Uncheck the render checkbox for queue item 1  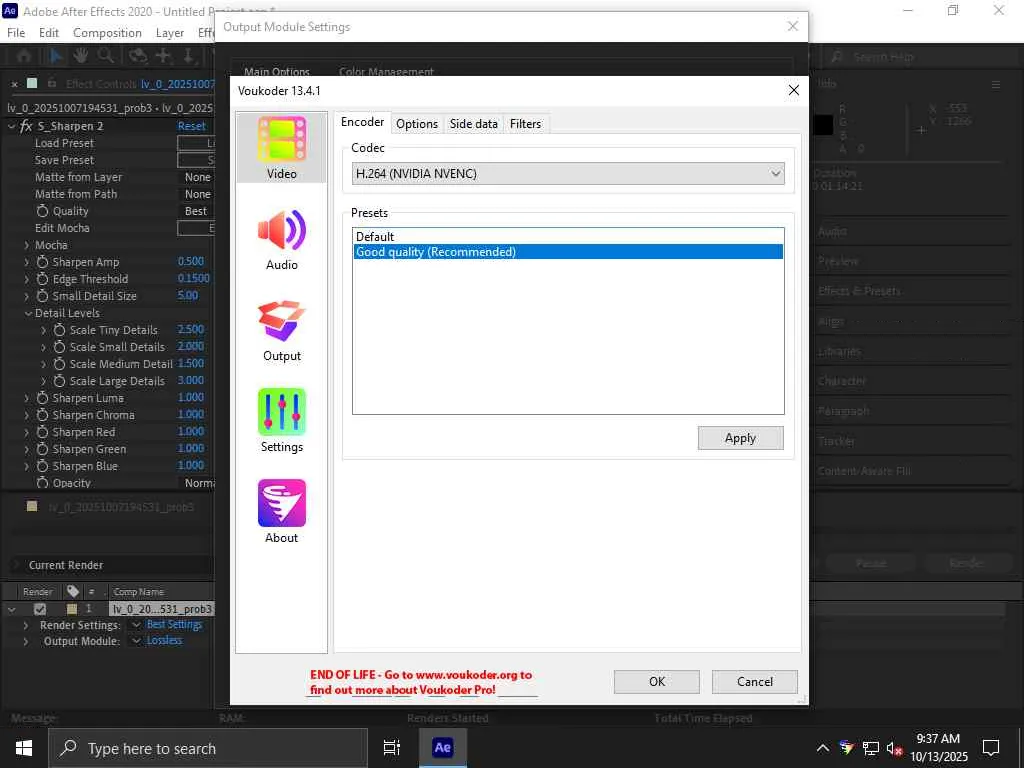point(40,609)
